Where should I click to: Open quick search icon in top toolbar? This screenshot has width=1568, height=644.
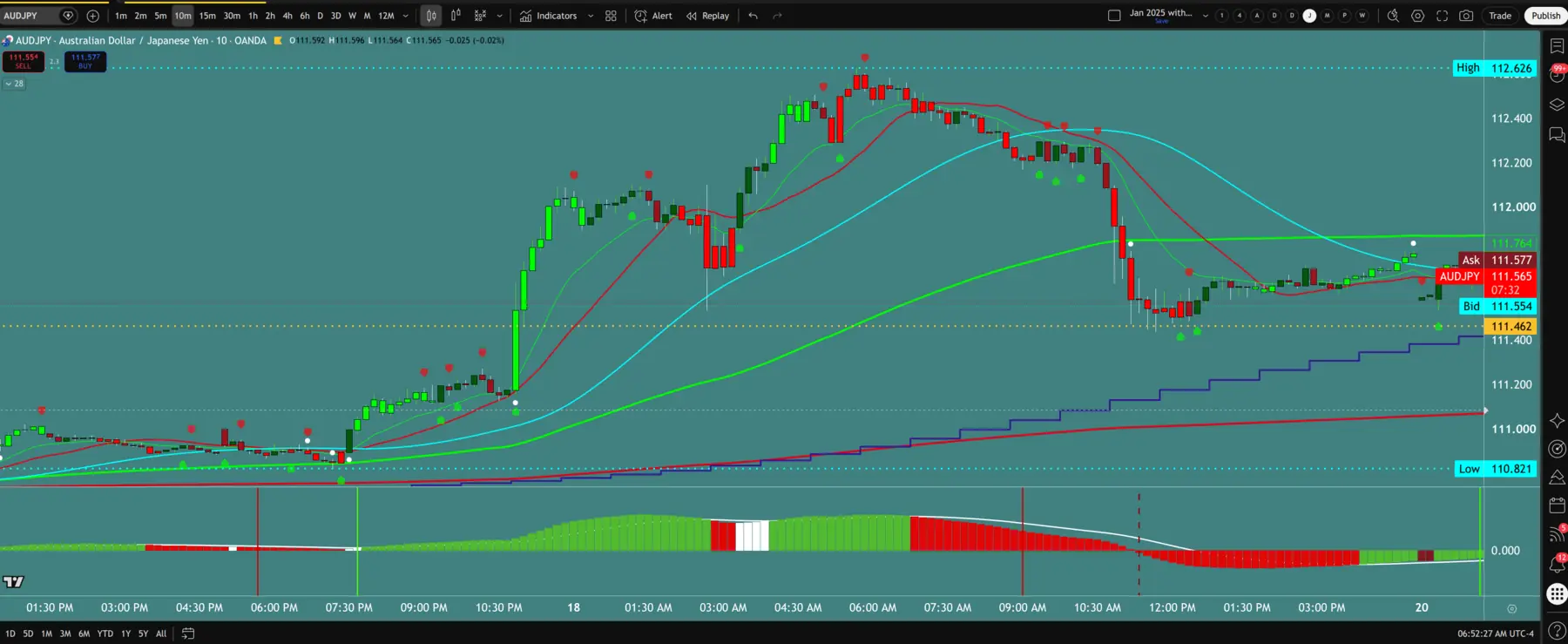1393,16
